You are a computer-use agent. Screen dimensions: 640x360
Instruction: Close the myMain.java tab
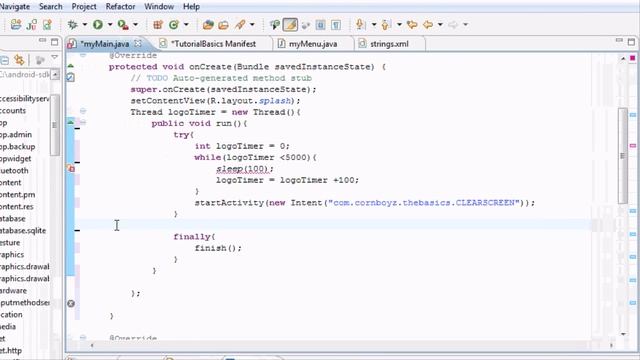138,43
